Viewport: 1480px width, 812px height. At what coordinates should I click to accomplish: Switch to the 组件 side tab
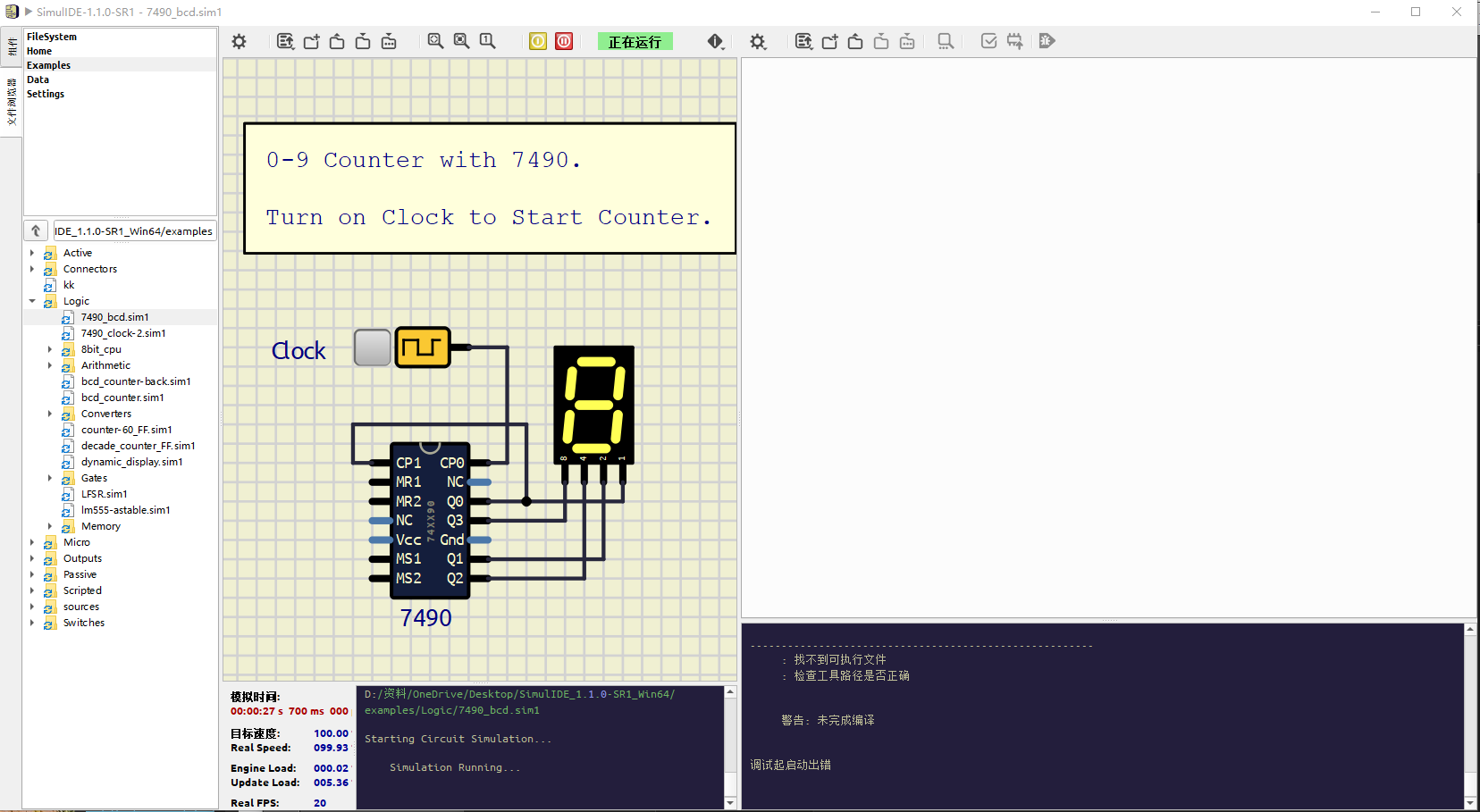click(12, 47)
